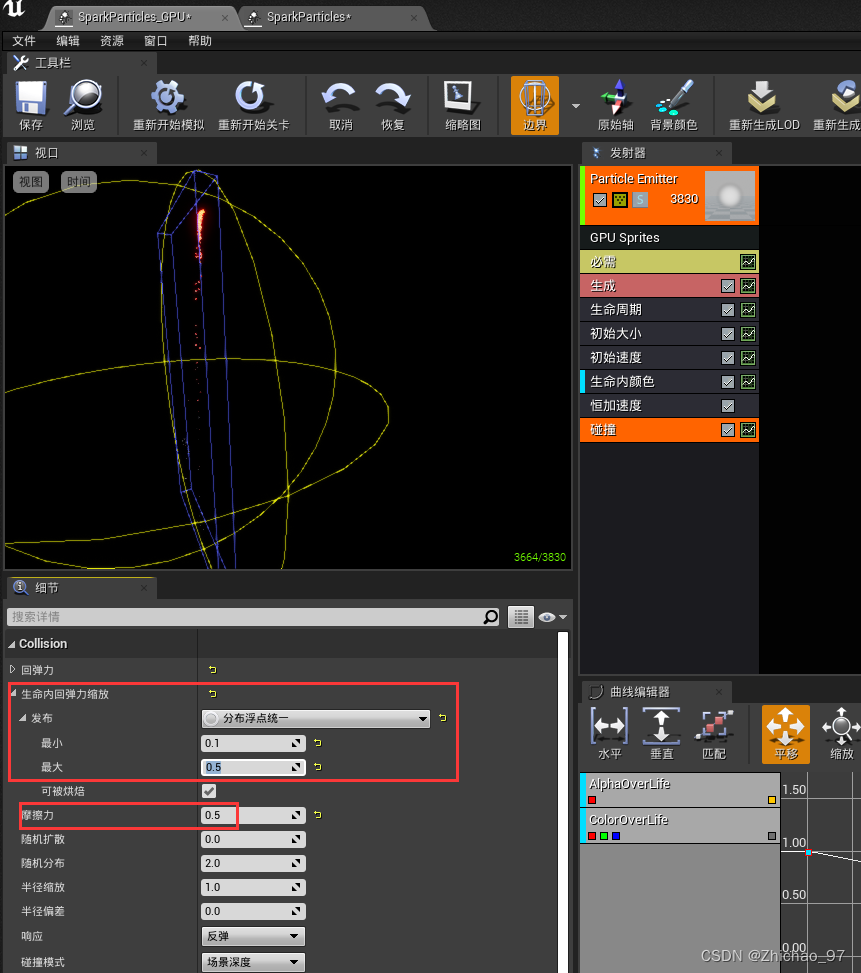Toggle checkbox on 初始大小 module
This screenshot has height=973, width=861.
click(x=728, y=334)
